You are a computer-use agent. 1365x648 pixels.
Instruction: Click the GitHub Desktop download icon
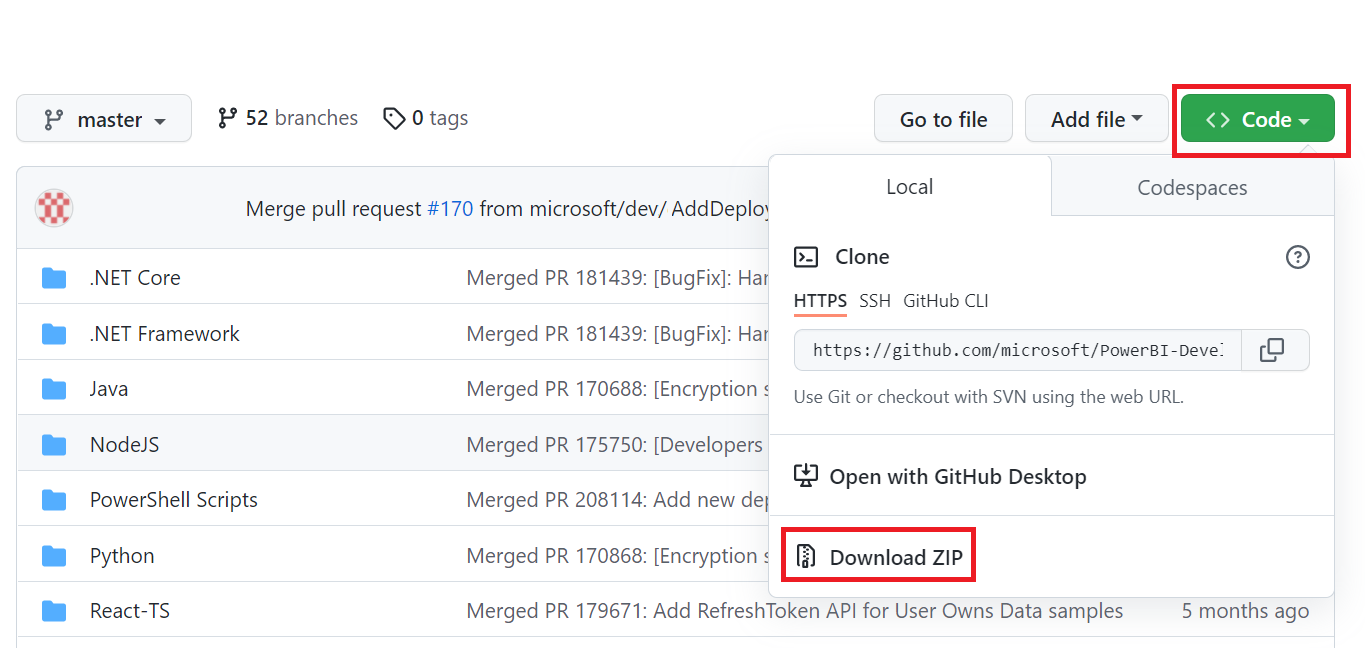coord(805,476)
